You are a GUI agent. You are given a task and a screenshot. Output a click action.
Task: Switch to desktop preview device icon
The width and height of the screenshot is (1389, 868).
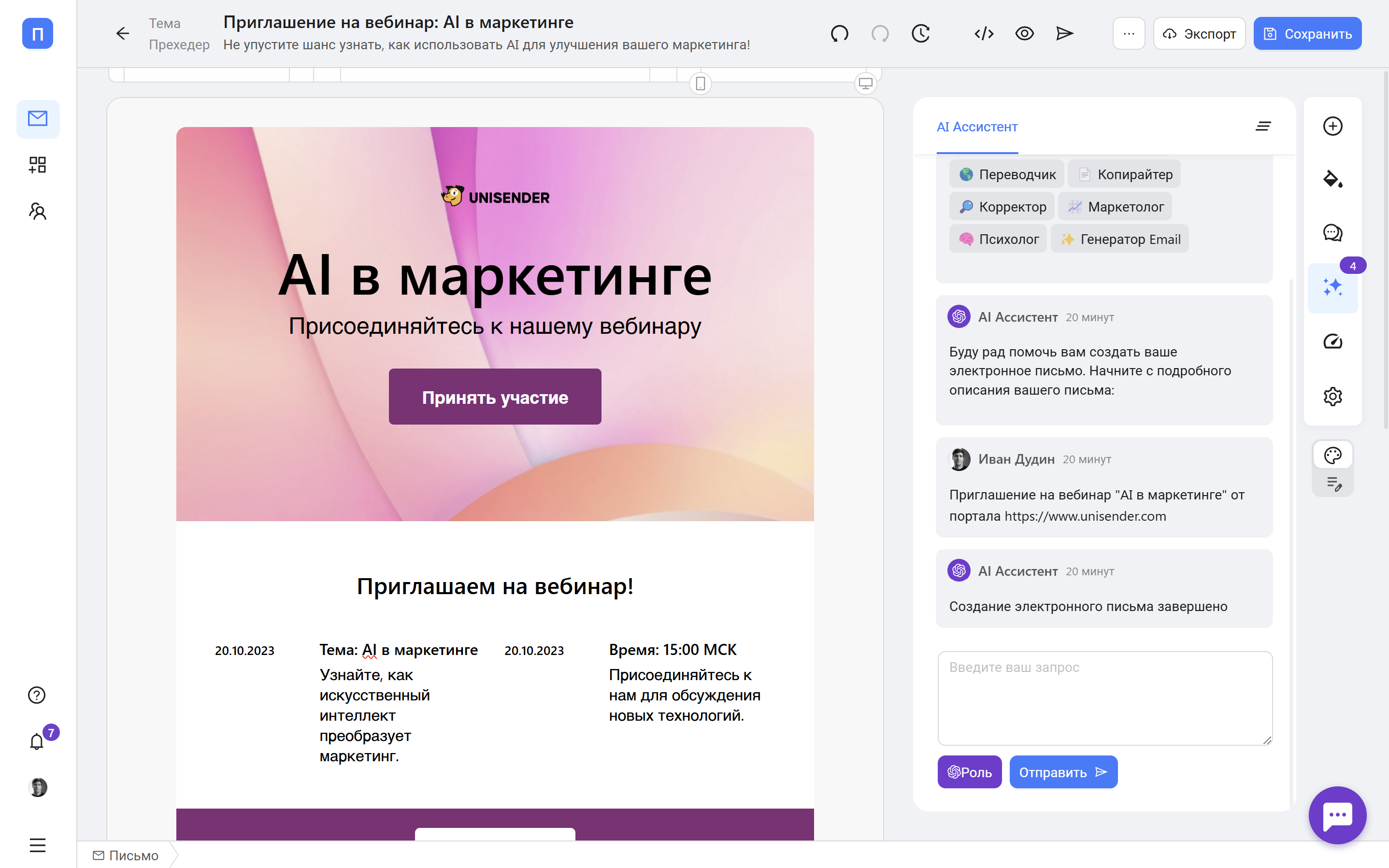(865, 84)
